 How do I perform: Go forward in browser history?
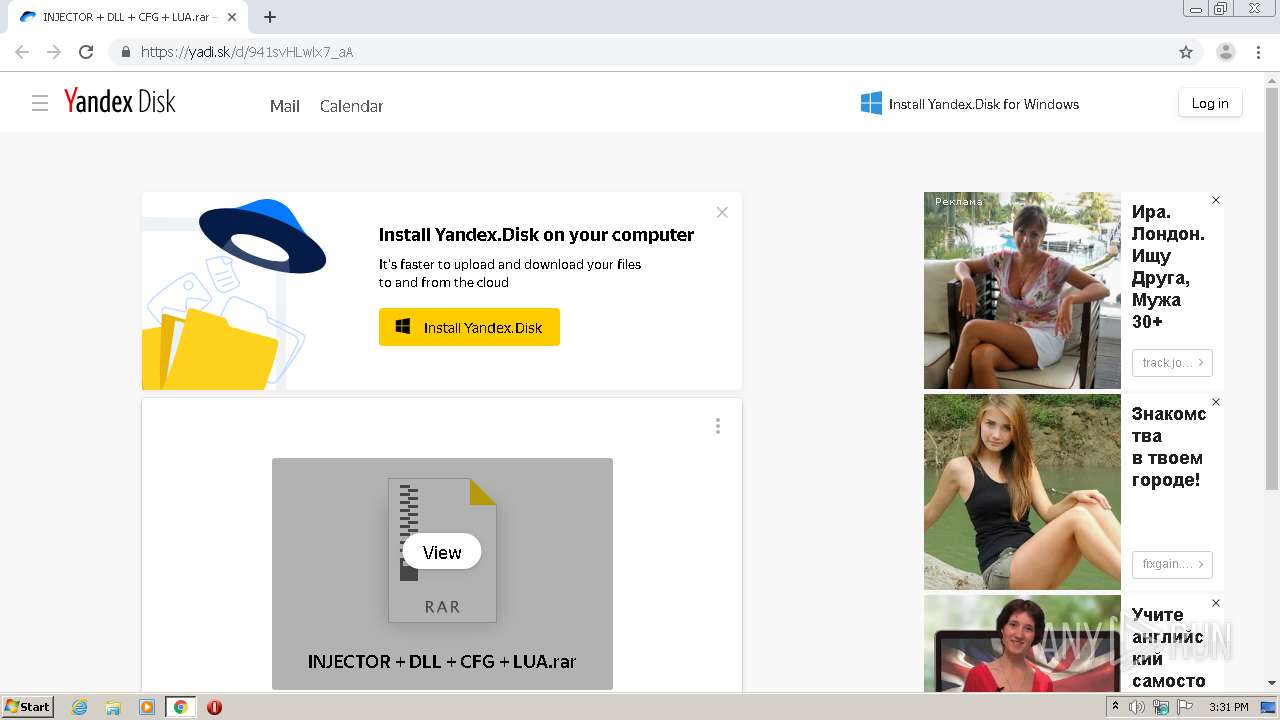pyautogui.click(x=54, y=52)
